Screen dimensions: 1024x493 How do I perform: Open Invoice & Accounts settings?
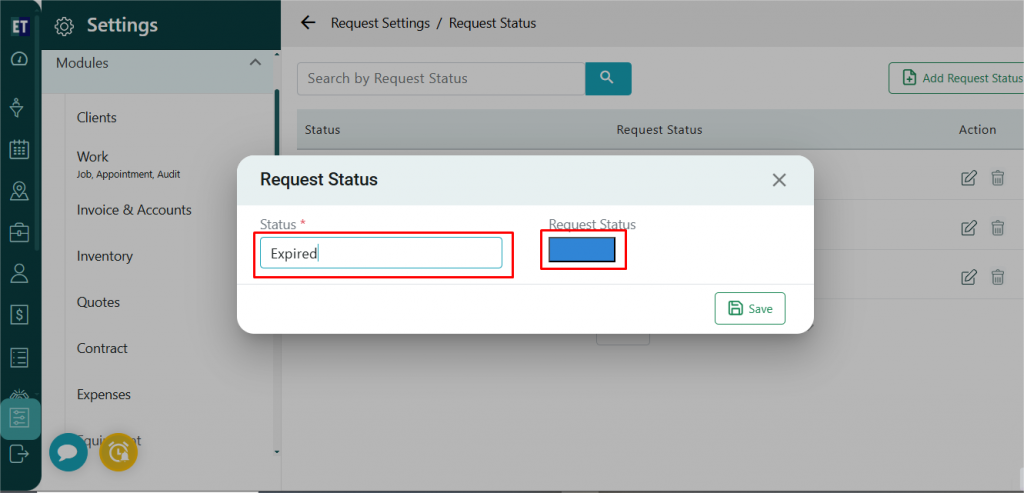coord(134,210)
